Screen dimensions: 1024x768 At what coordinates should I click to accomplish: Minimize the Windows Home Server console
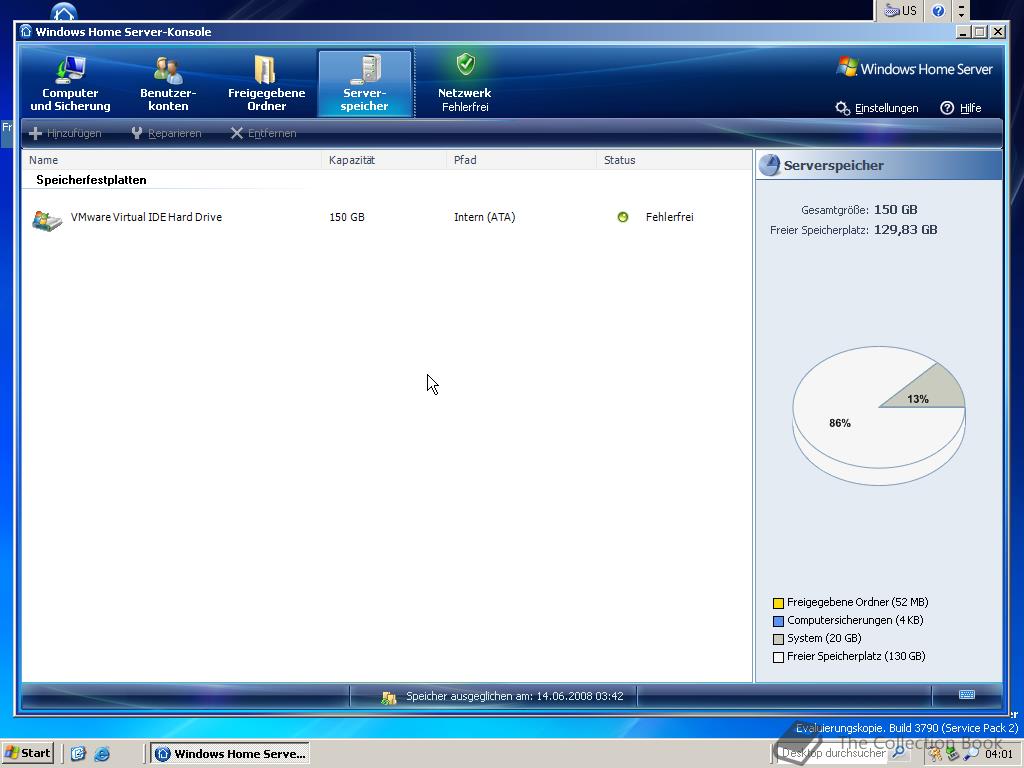963,31
